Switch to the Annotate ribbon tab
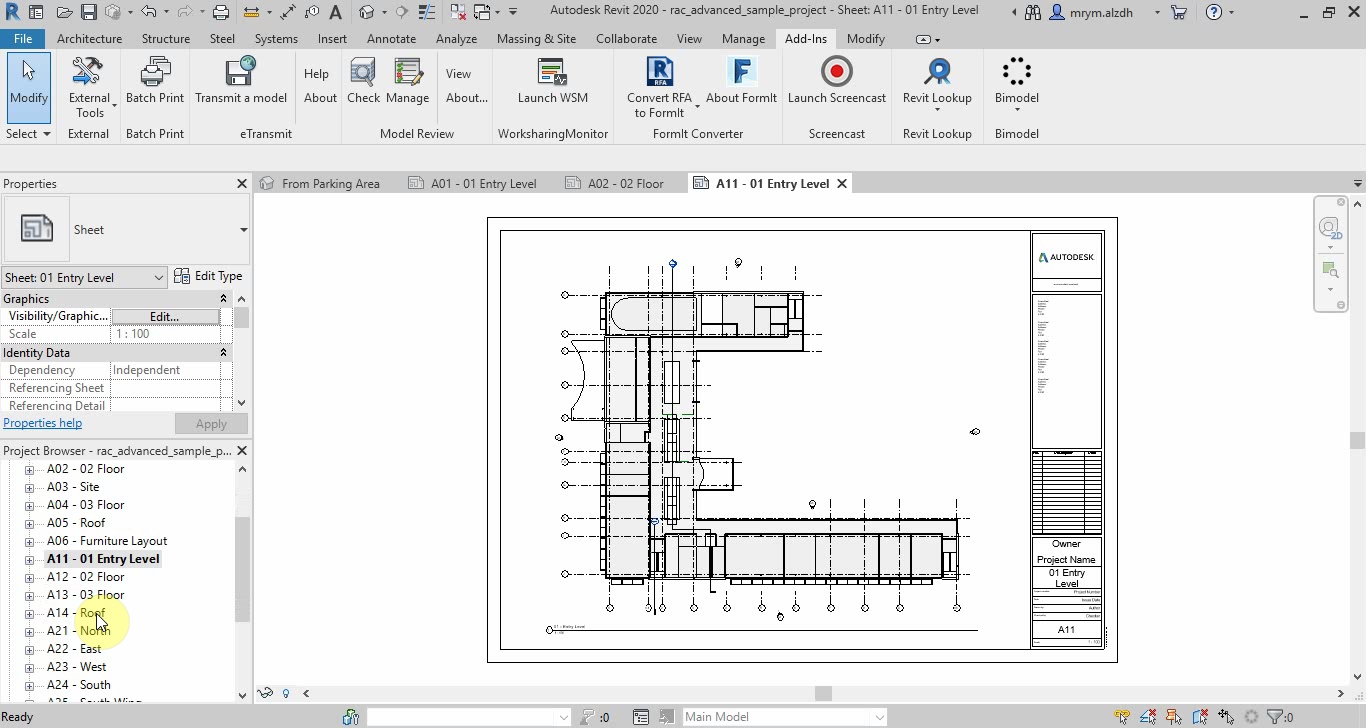Screen dimensions: 1366x728 [x=391, y=39]
